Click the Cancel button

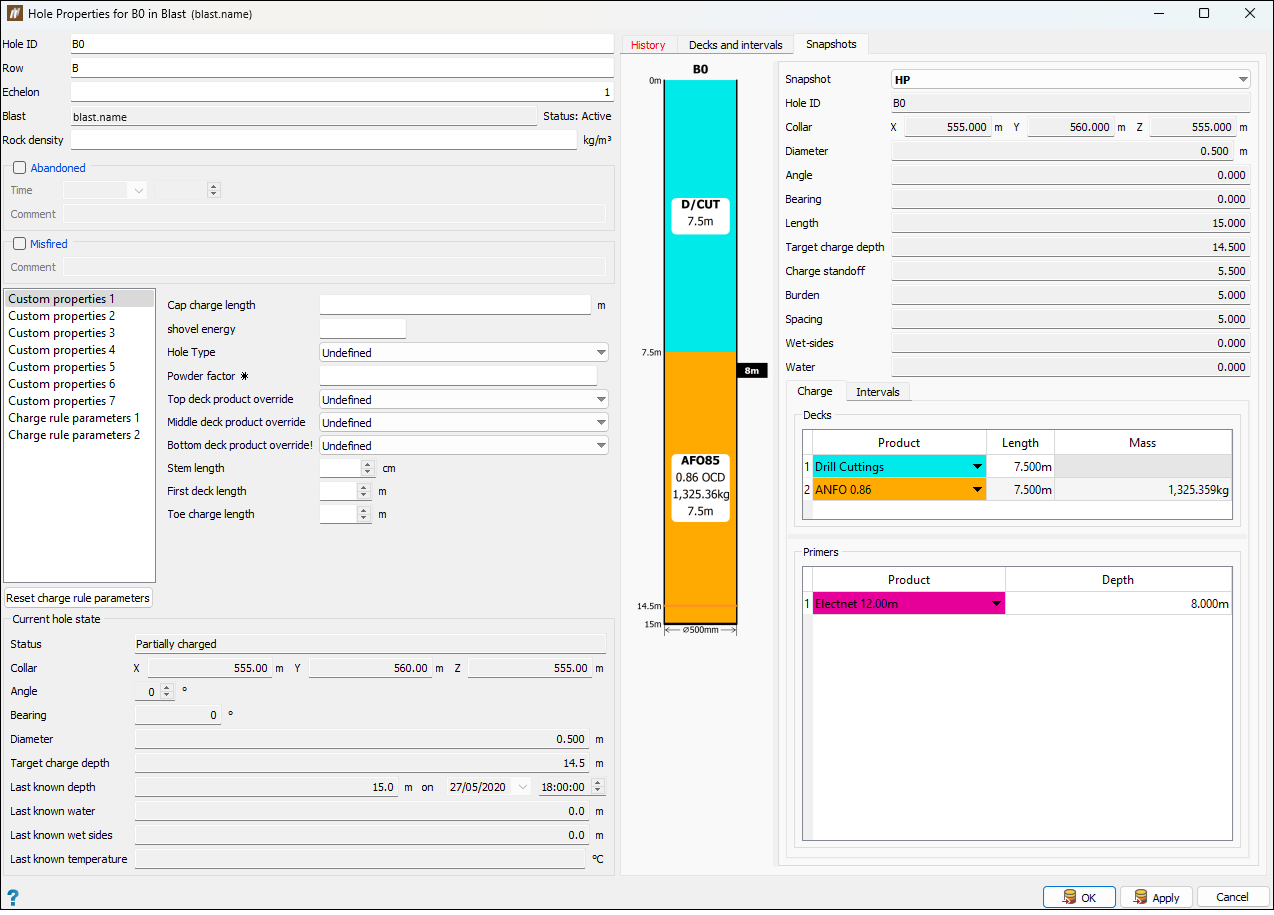click(x=1233, y=897)
